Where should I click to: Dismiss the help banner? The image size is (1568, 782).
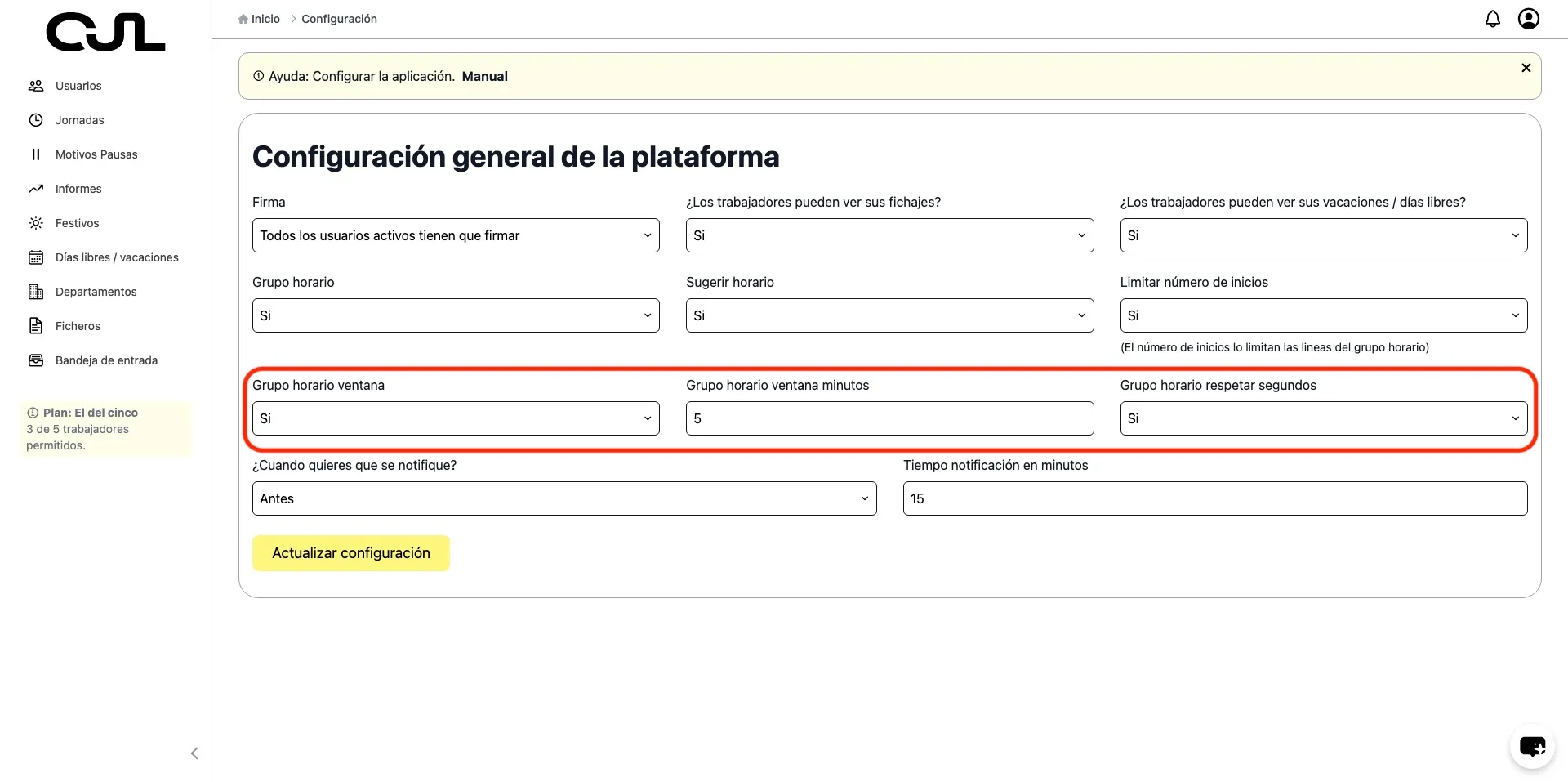tap(1526, 68)
